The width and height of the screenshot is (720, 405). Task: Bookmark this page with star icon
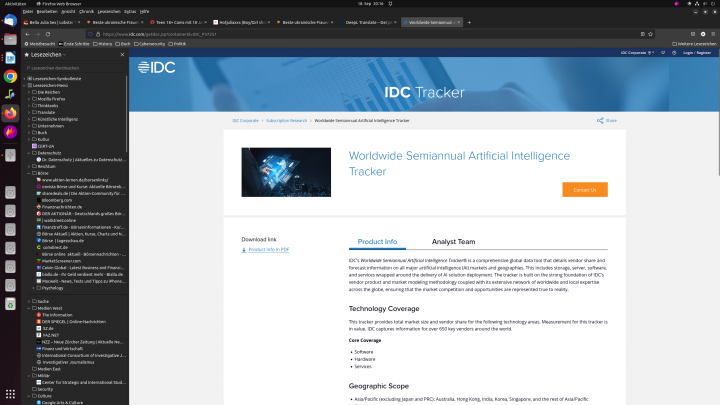point(651,34)
